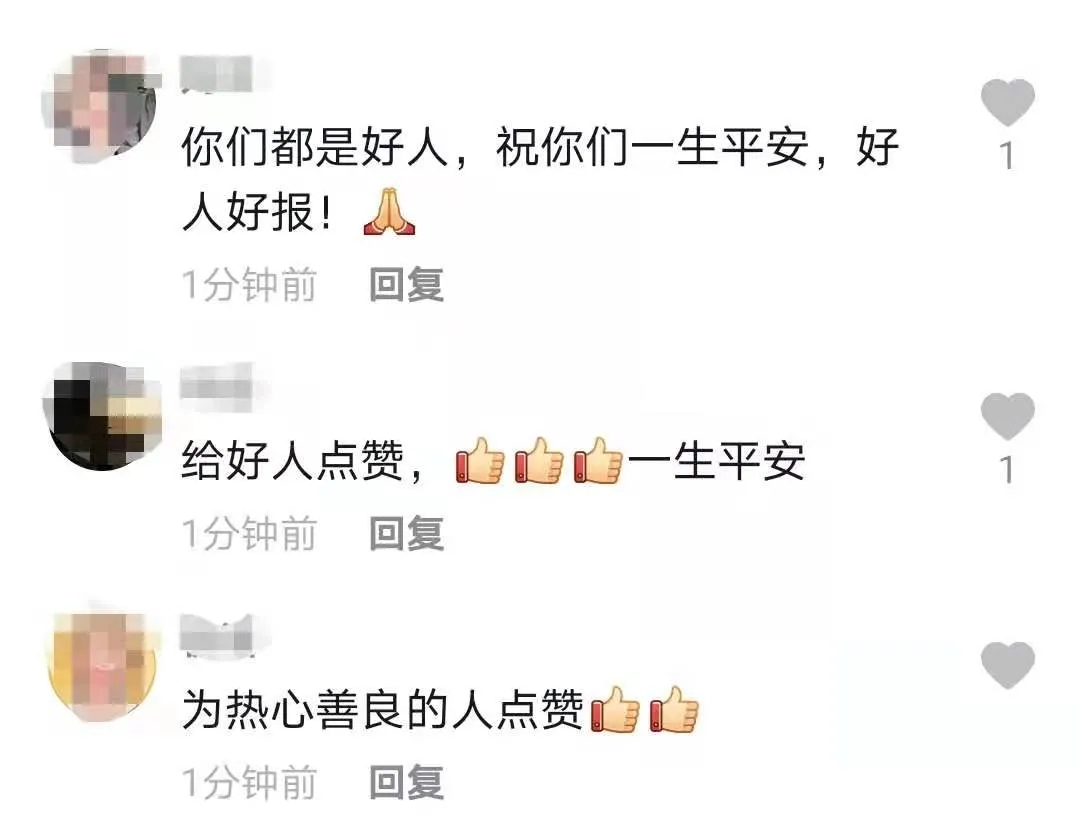1080x831 pixels.
Task: Click the blurred username above 你们都是好人
Action: (x=217, y=74)
